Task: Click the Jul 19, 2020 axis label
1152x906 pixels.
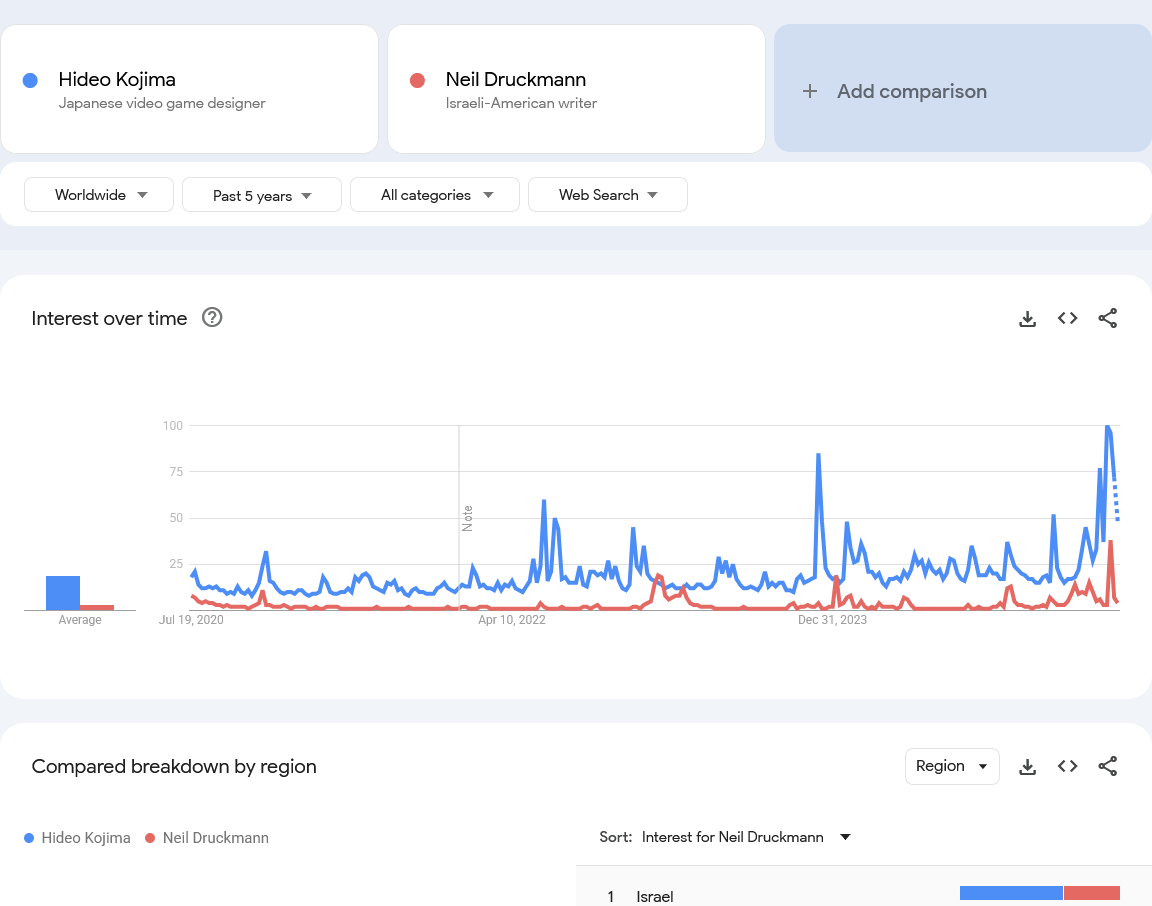Action: [x=191, y=619]
